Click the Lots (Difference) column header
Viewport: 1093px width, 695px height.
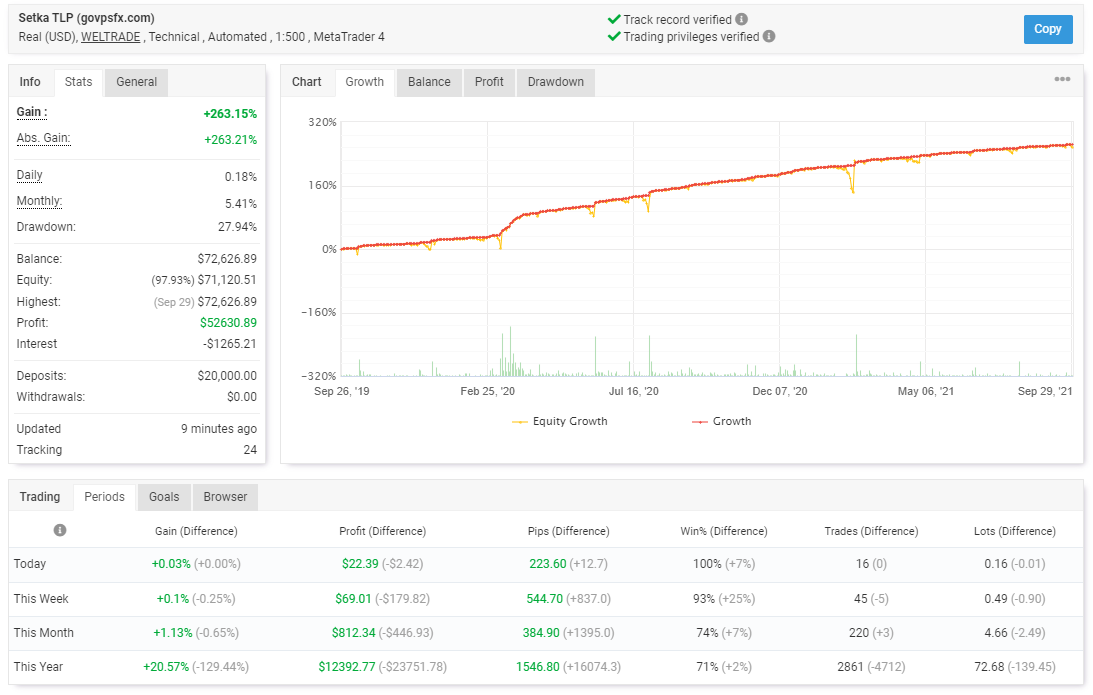(x=1015, y=531)
